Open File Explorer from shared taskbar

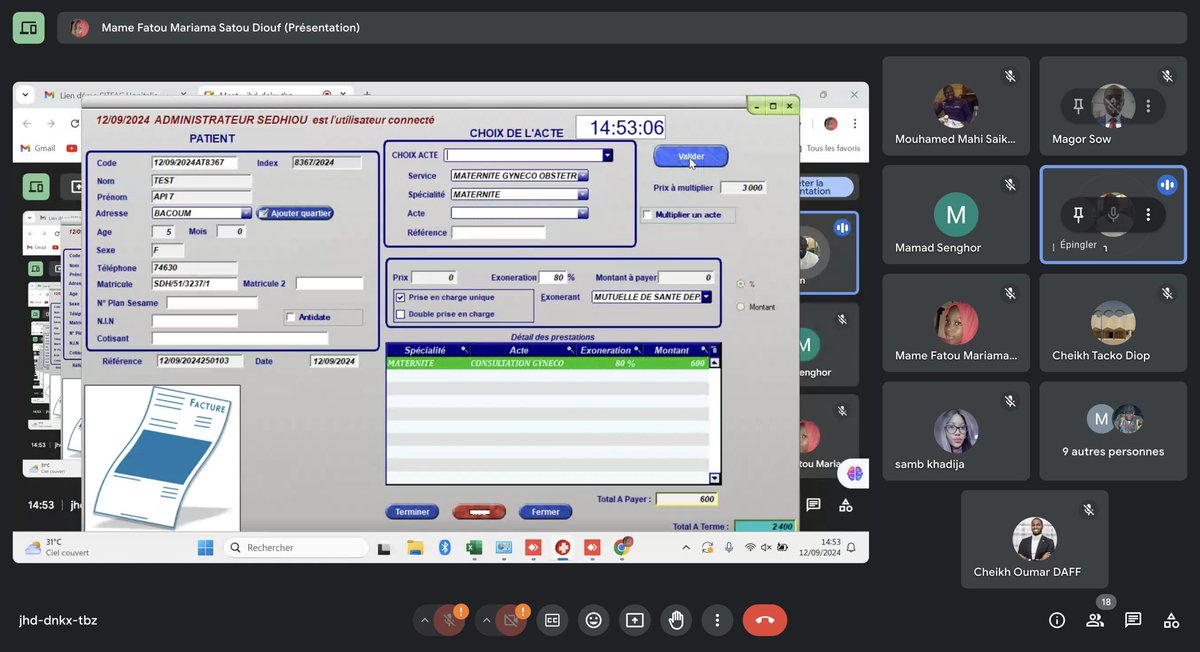415,548
